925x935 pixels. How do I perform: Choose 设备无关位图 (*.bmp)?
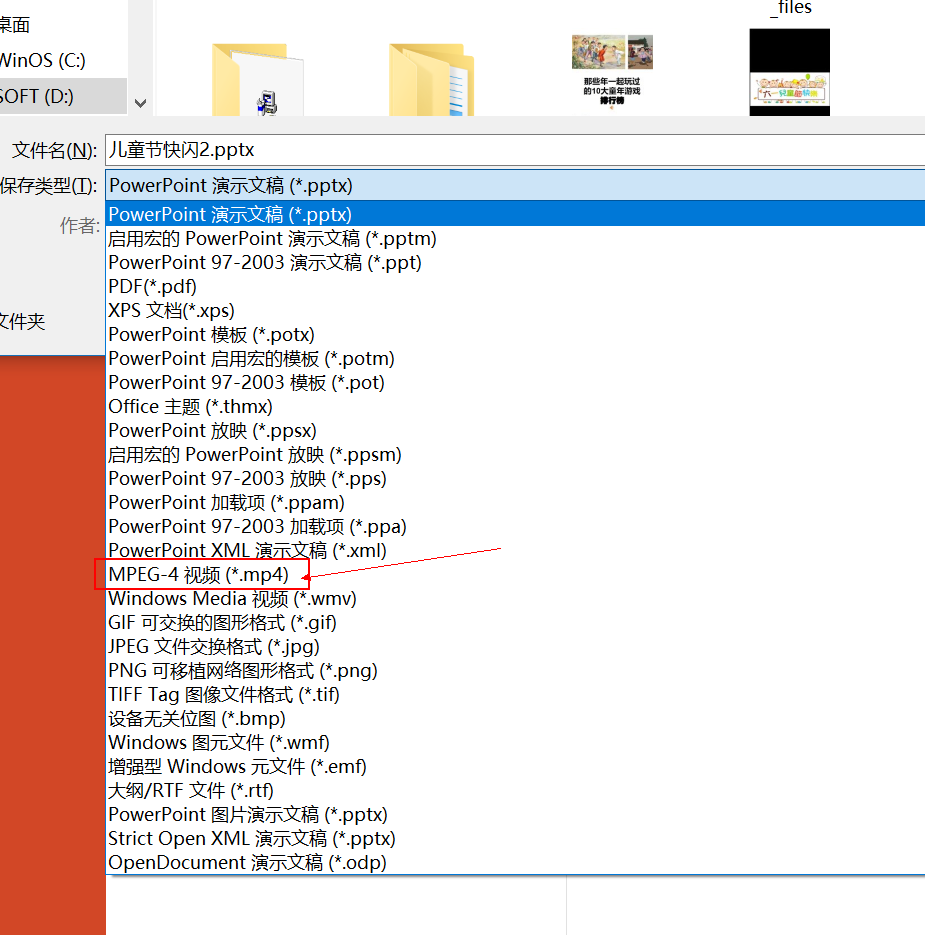pyautogui.click(x=515, y=719)
